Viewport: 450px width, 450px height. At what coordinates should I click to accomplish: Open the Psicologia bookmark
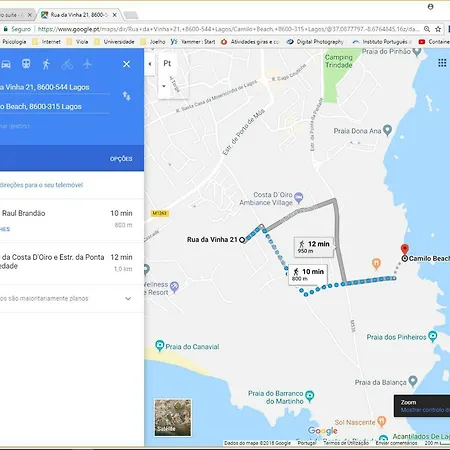tap(14, 42)
